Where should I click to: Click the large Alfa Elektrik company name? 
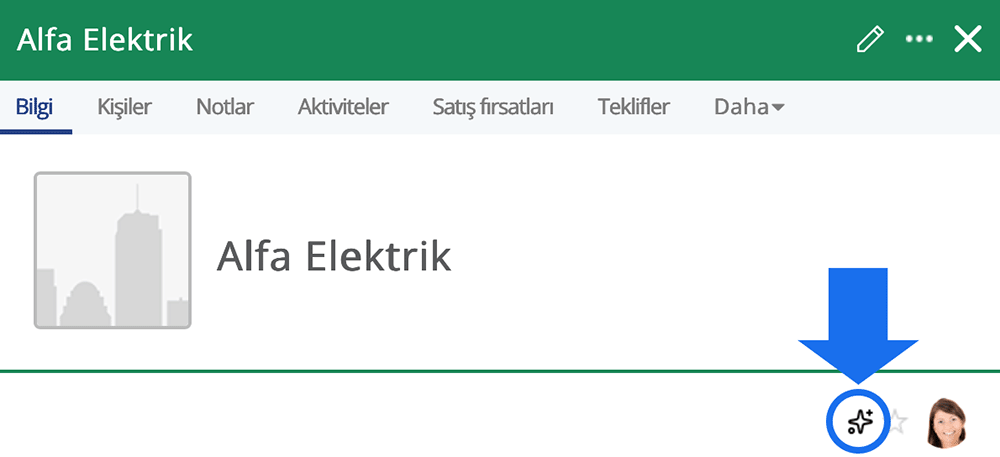point(334,257)
